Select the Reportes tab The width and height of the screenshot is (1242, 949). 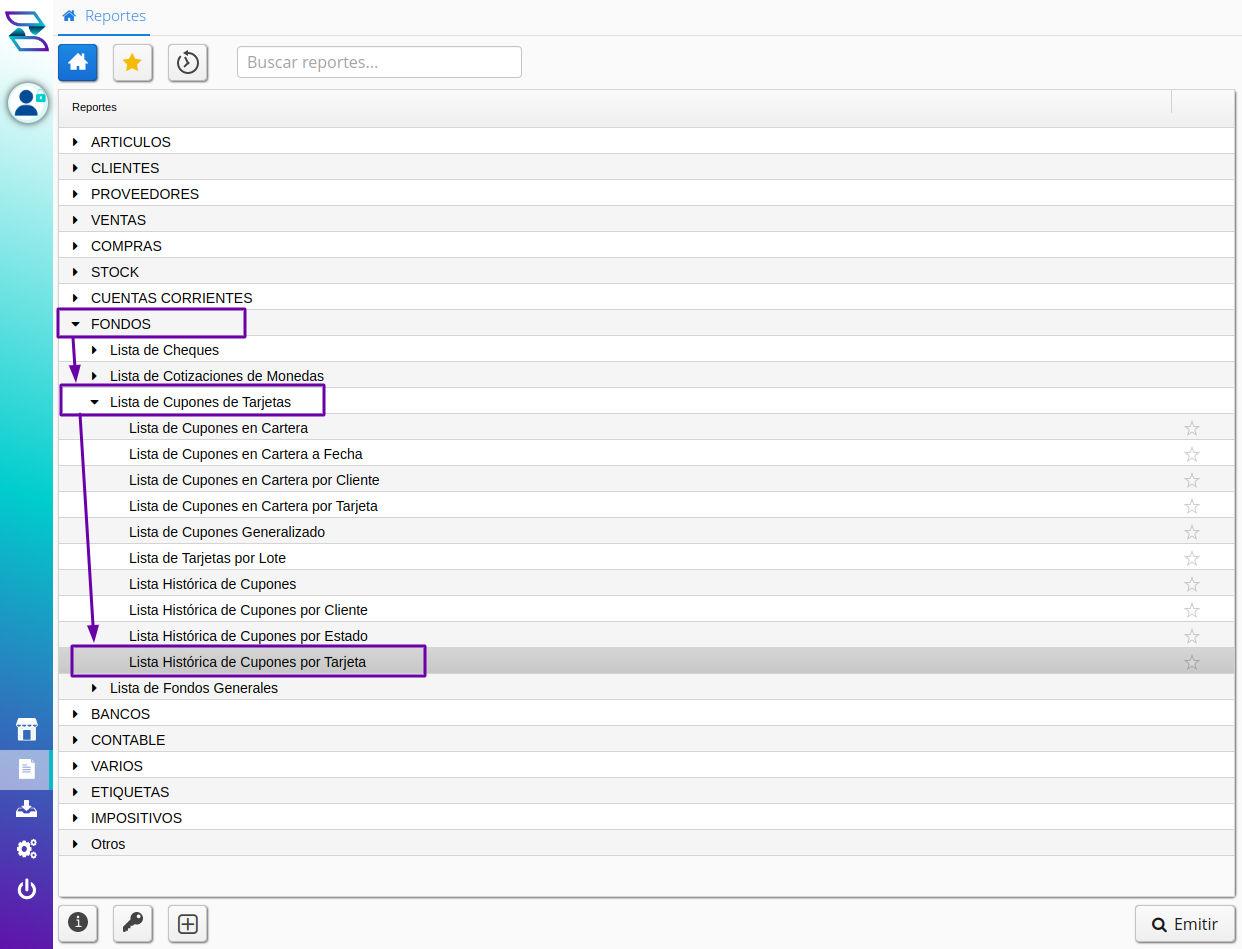pyautogui.click(x=104, y=17)
